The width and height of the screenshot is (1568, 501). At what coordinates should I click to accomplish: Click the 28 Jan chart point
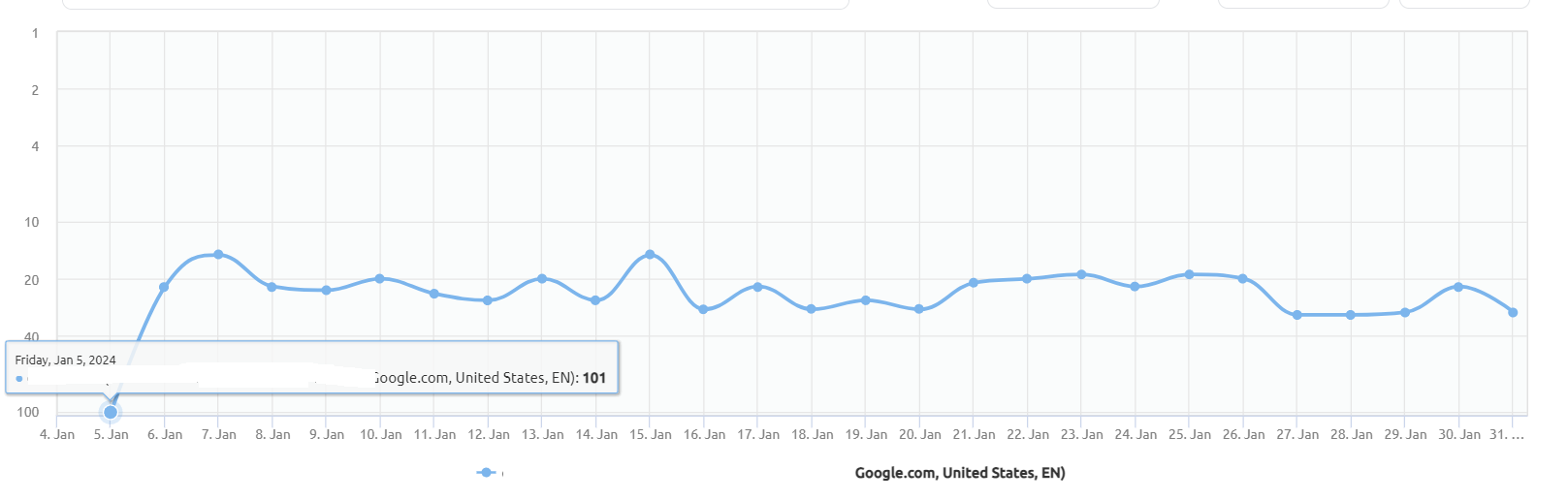[1351, 315]
